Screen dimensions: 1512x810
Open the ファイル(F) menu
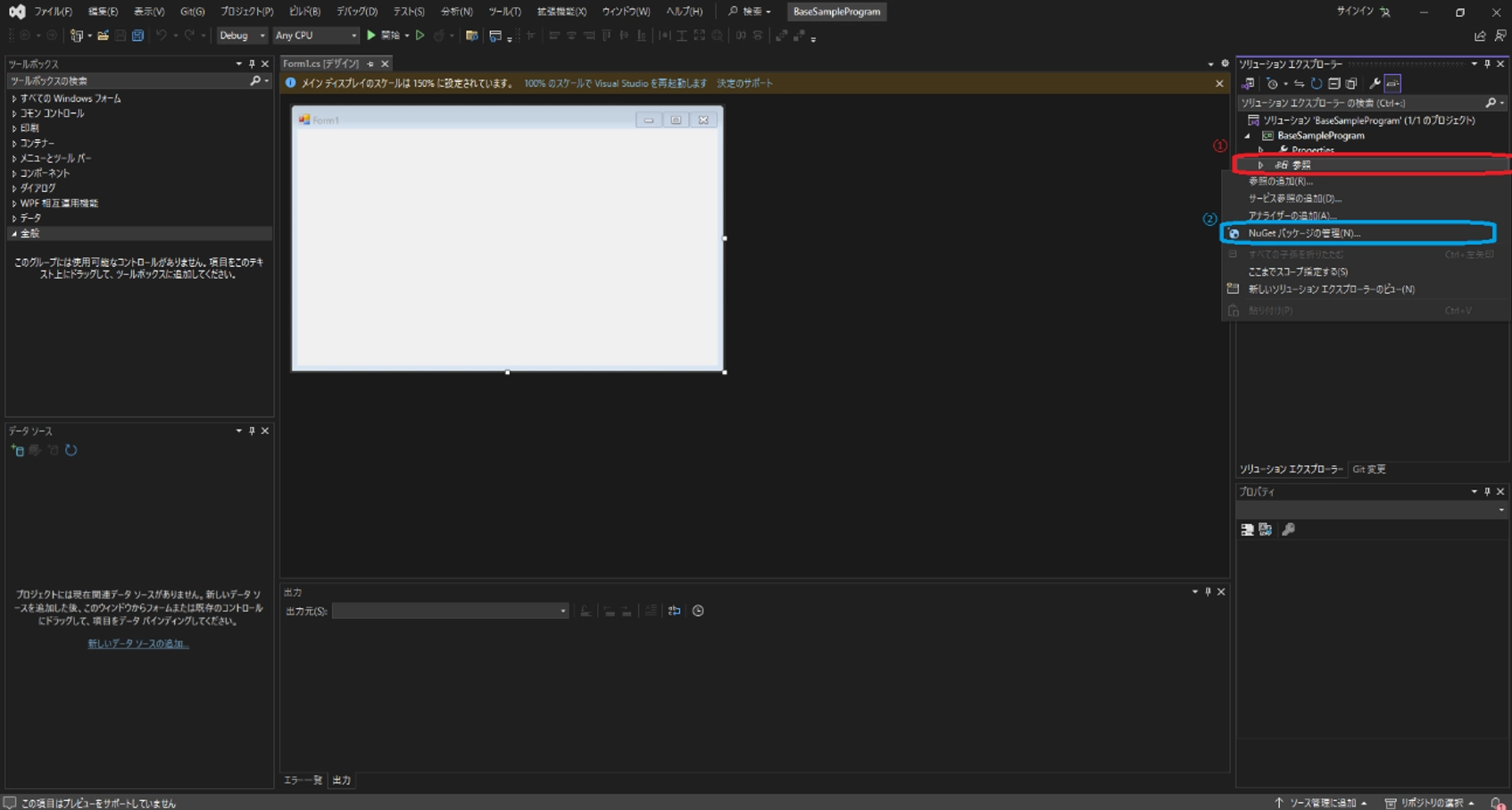click(x=54, y=12)
